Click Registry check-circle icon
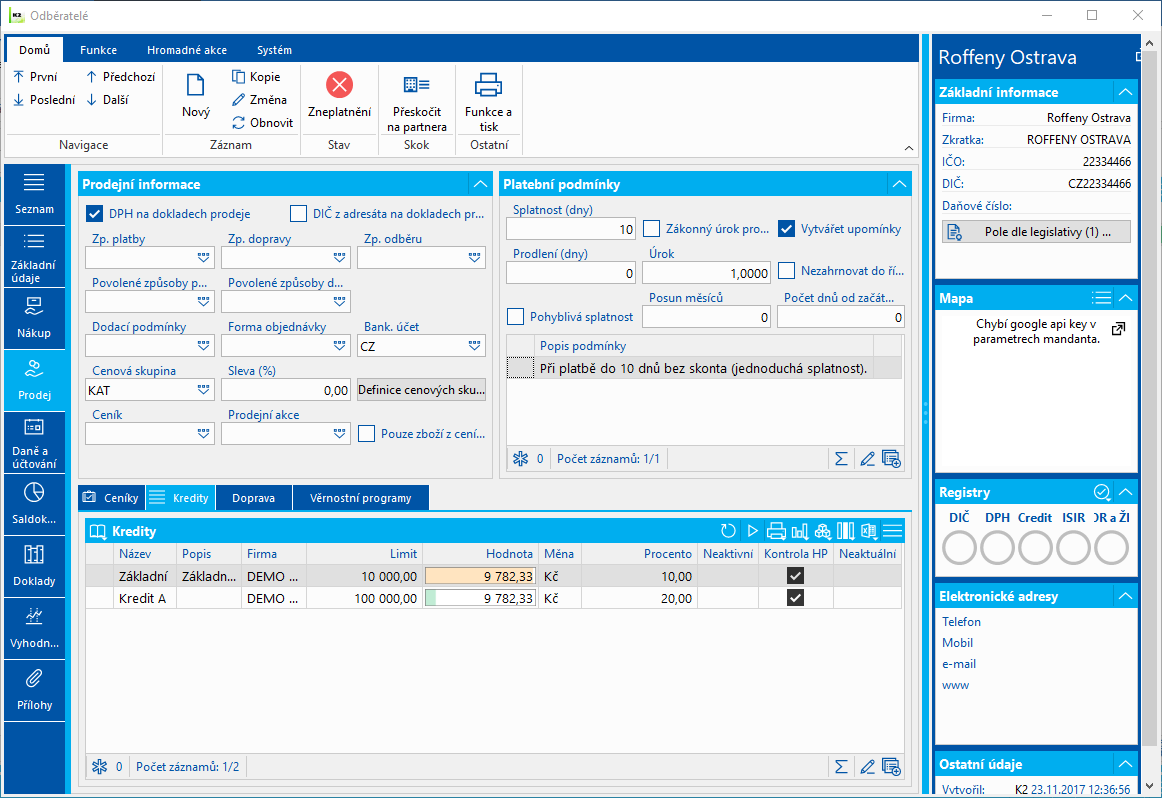Viewport: 1162px width, 798px height. click(1102, 492)
